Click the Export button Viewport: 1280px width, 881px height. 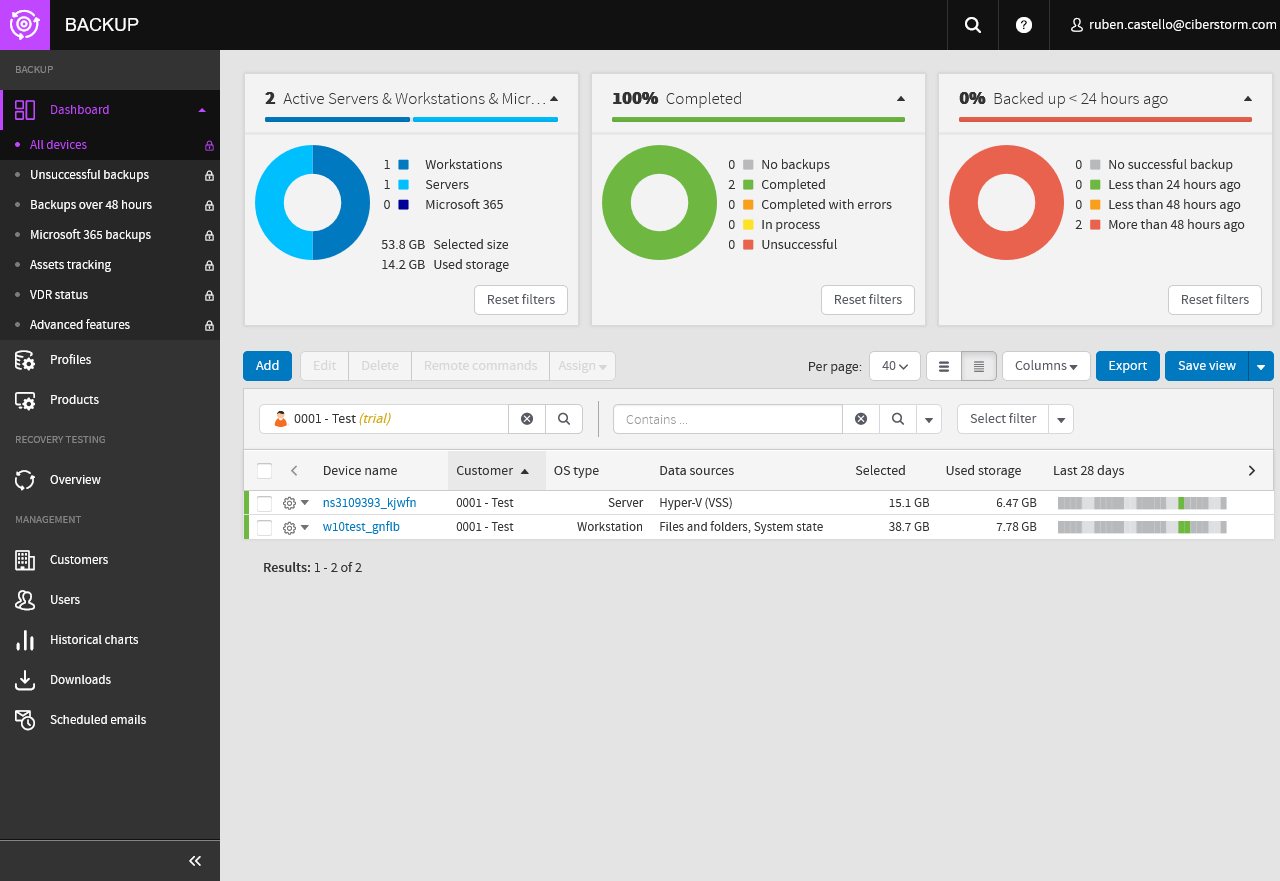tap(1128, 366)
